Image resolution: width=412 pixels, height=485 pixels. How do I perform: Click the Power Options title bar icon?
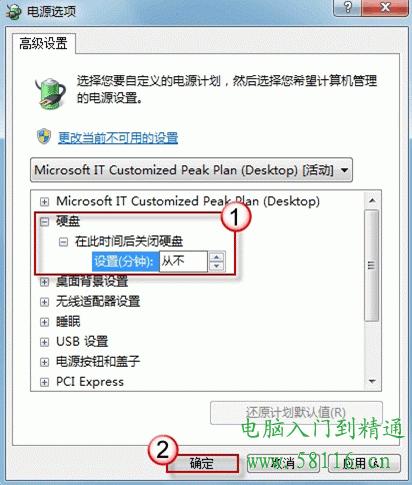14,11
